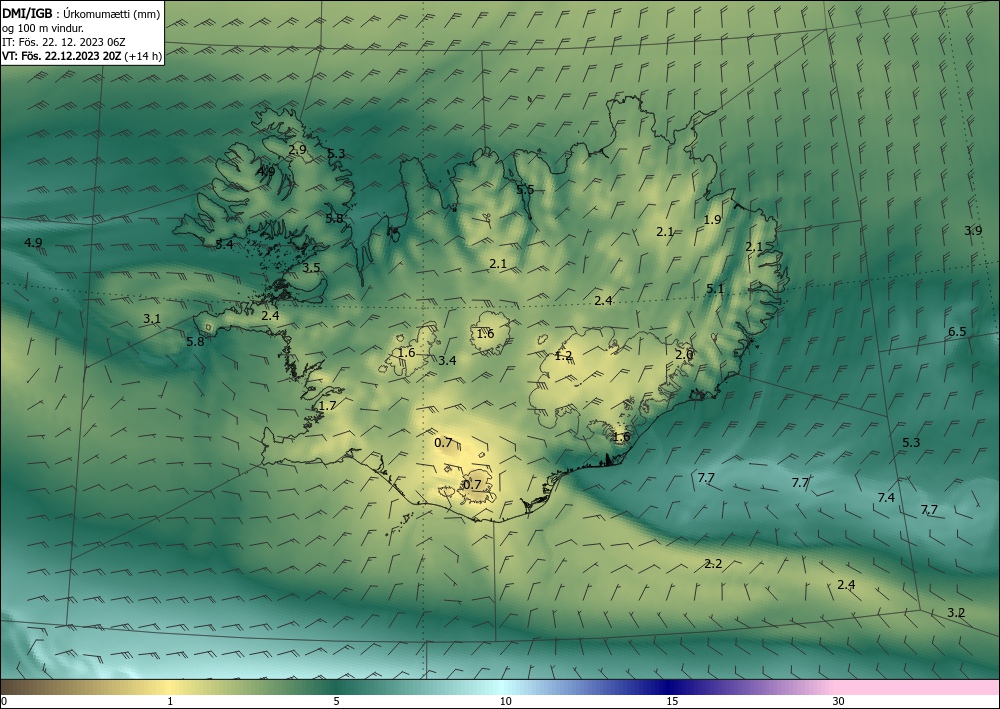Select the 'VT: Fös. 22.12.2023 20Z (+14 h)' line
The image size is (1000, 709).
(82, 56)
